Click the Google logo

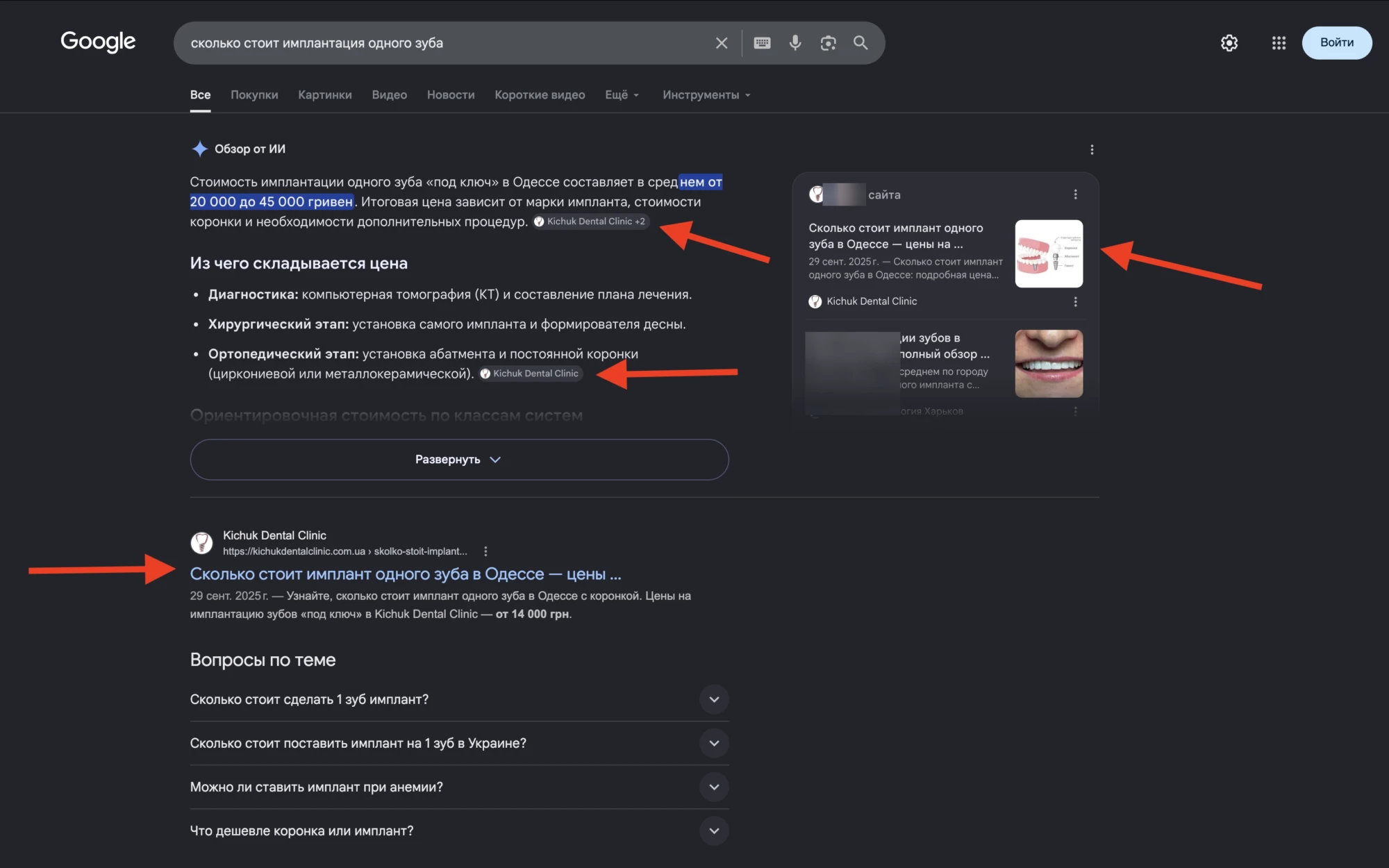pyautogui.click(x=98, y=42)
